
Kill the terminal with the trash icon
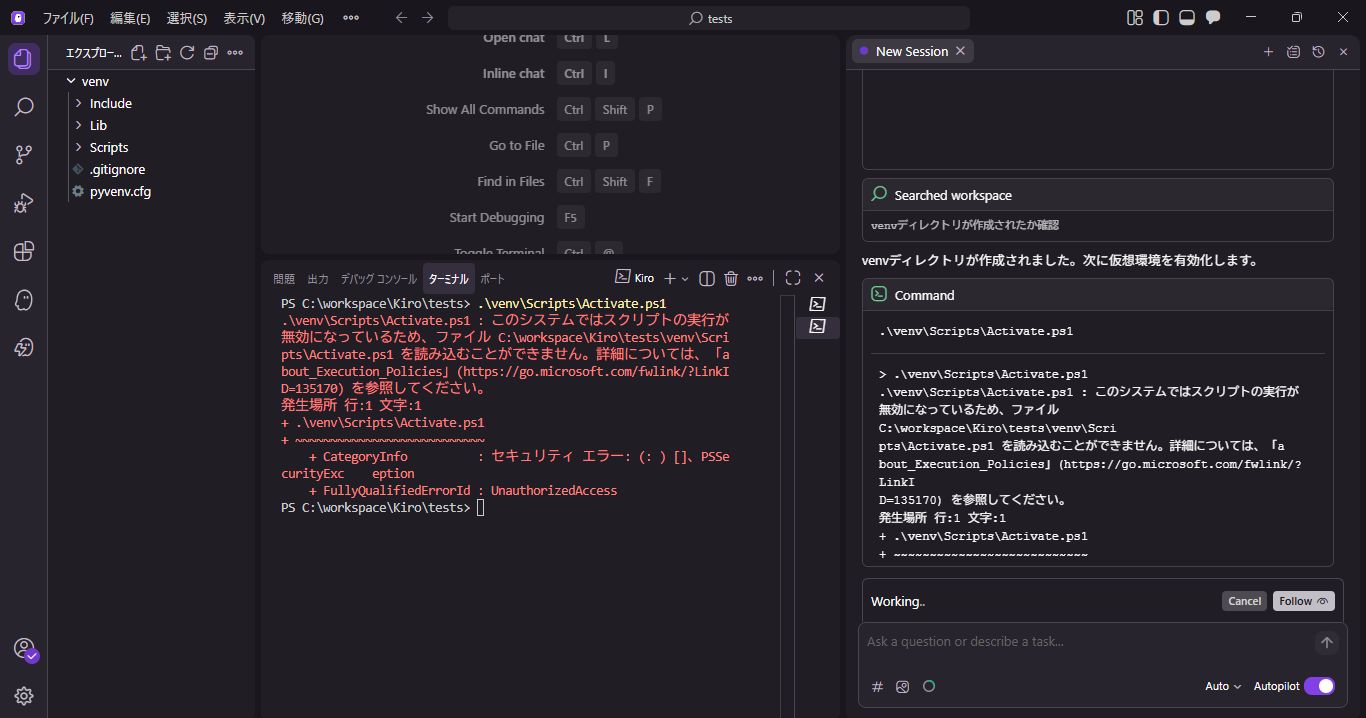731,278
